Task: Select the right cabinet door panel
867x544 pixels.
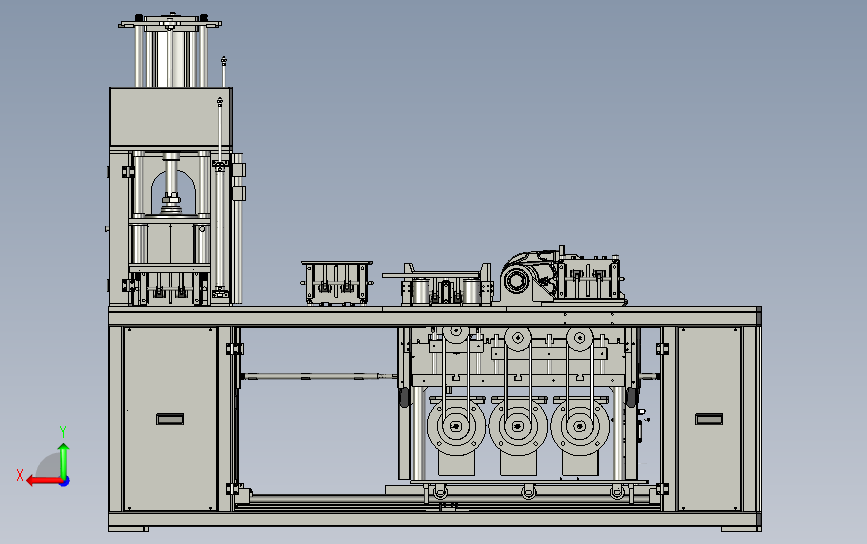Action: [709, 419]
